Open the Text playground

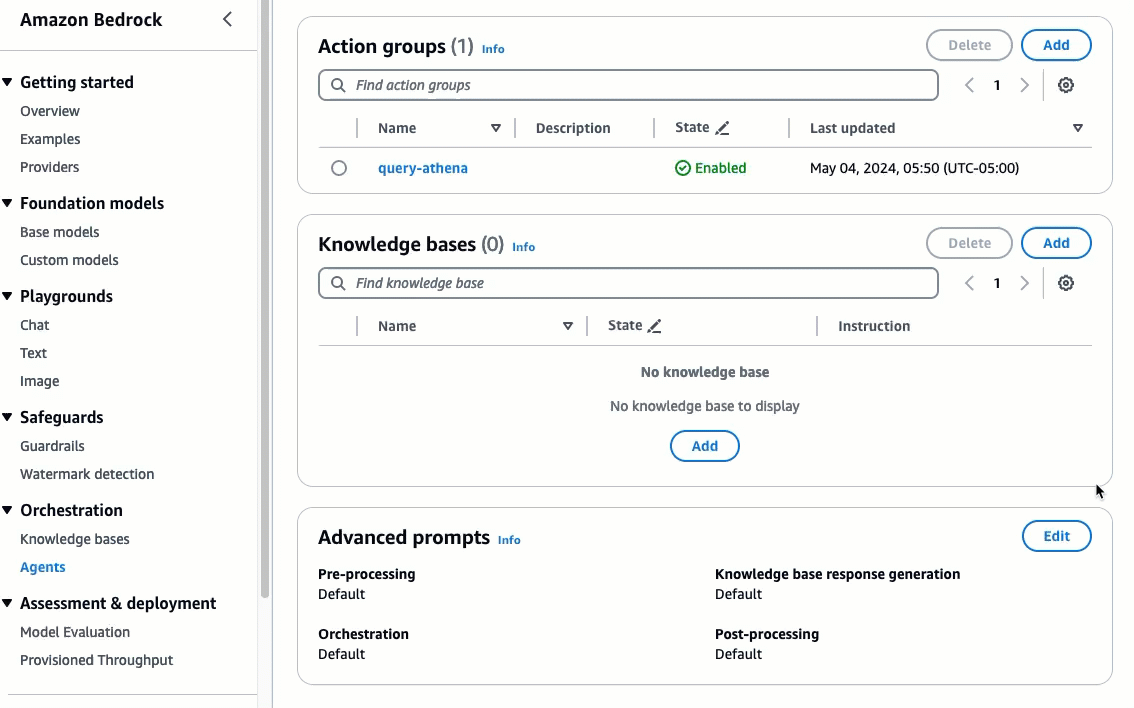pos(33,353)
